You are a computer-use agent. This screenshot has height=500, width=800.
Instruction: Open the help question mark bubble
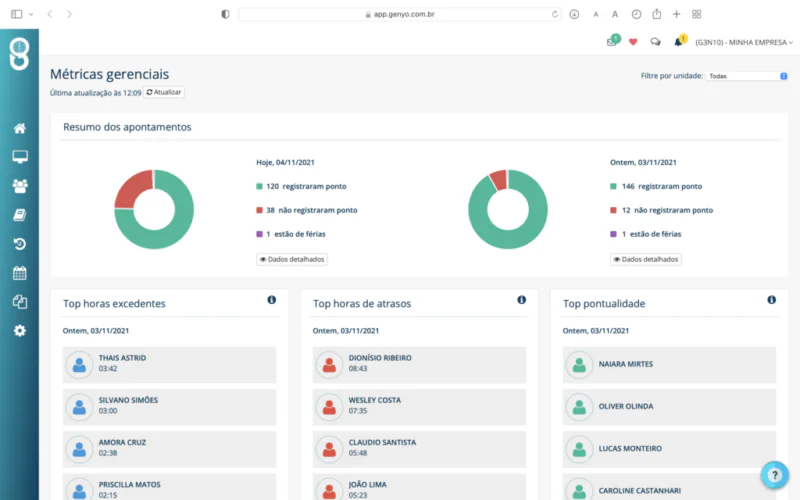[774, 475]
